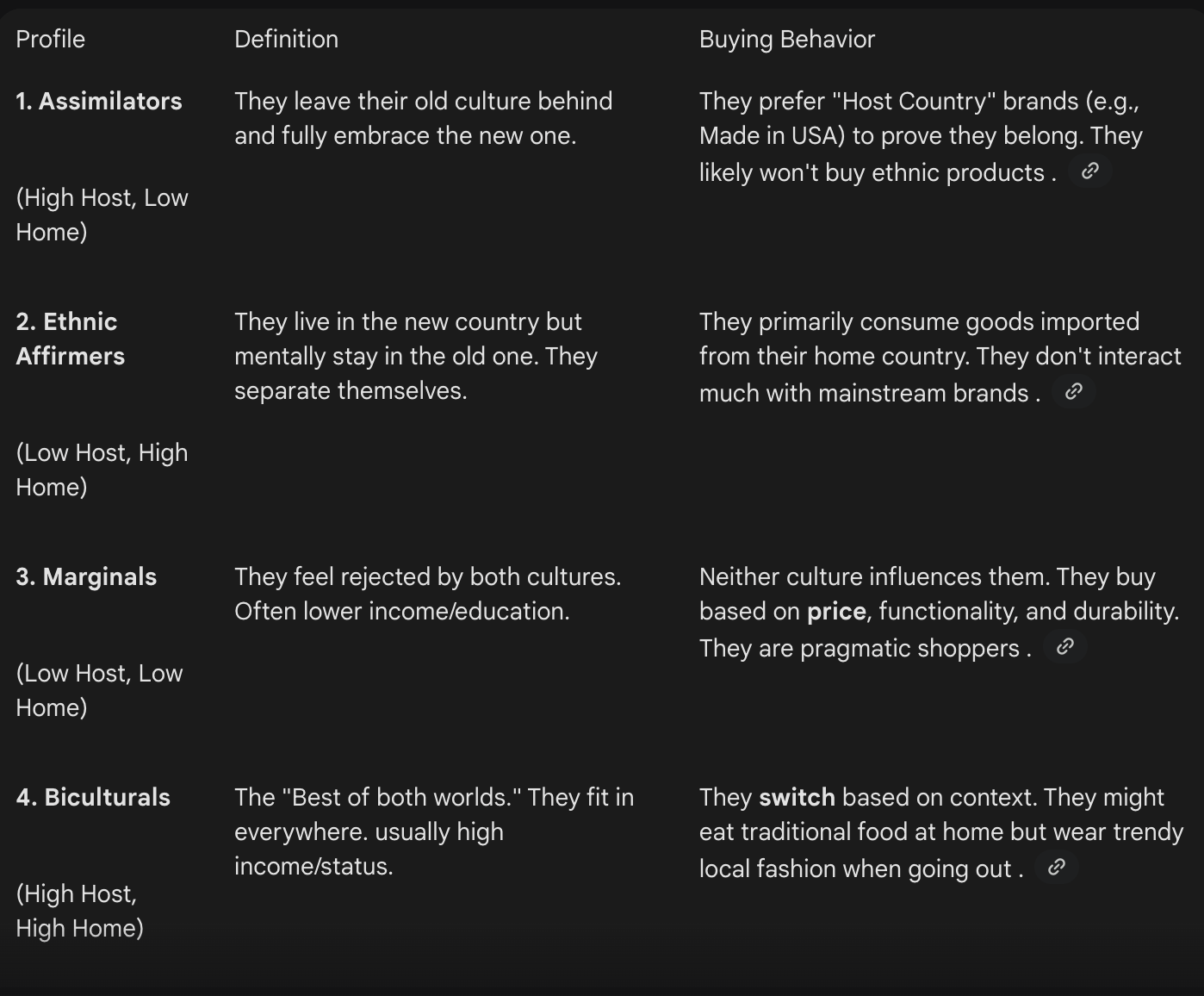Click the 'Buying Behavior' column header
Screen dimensions: 1204x996
[786, 39]
